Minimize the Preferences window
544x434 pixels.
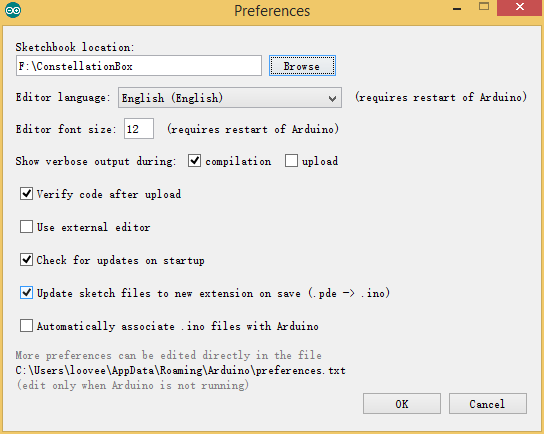[457, 8]
